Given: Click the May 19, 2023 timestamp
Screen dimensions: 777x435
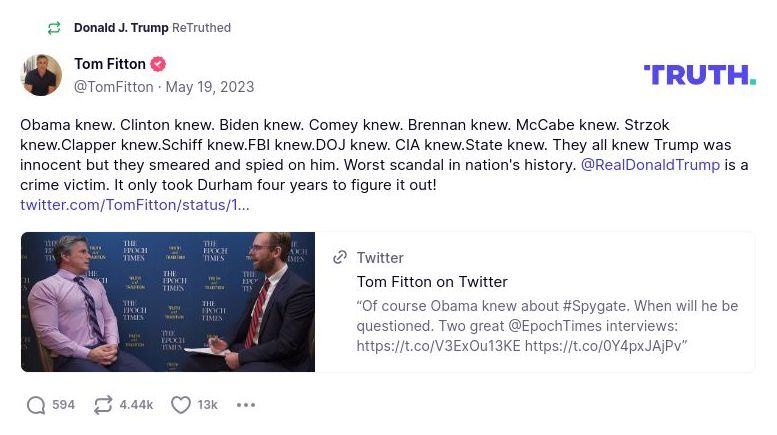Looking at the screenshot, I should pos(210,87).
